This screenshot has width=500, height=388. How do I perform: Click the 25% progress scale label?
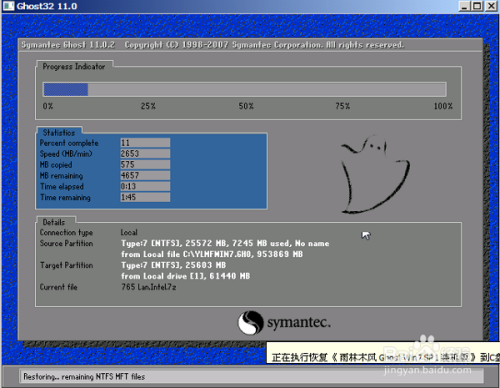[x=148, y=106]
